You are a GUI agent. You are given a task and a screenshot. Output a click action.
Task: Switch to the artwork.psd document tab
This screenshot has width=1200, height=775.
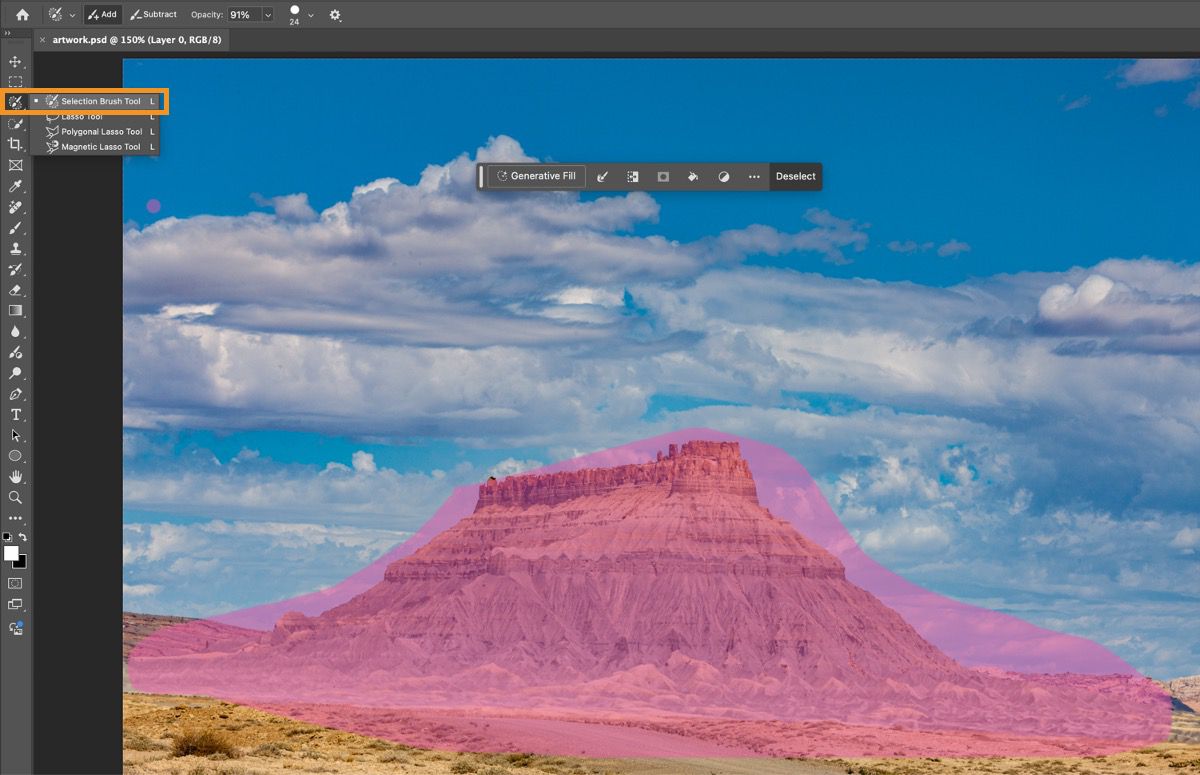click(x=133, y=40)
